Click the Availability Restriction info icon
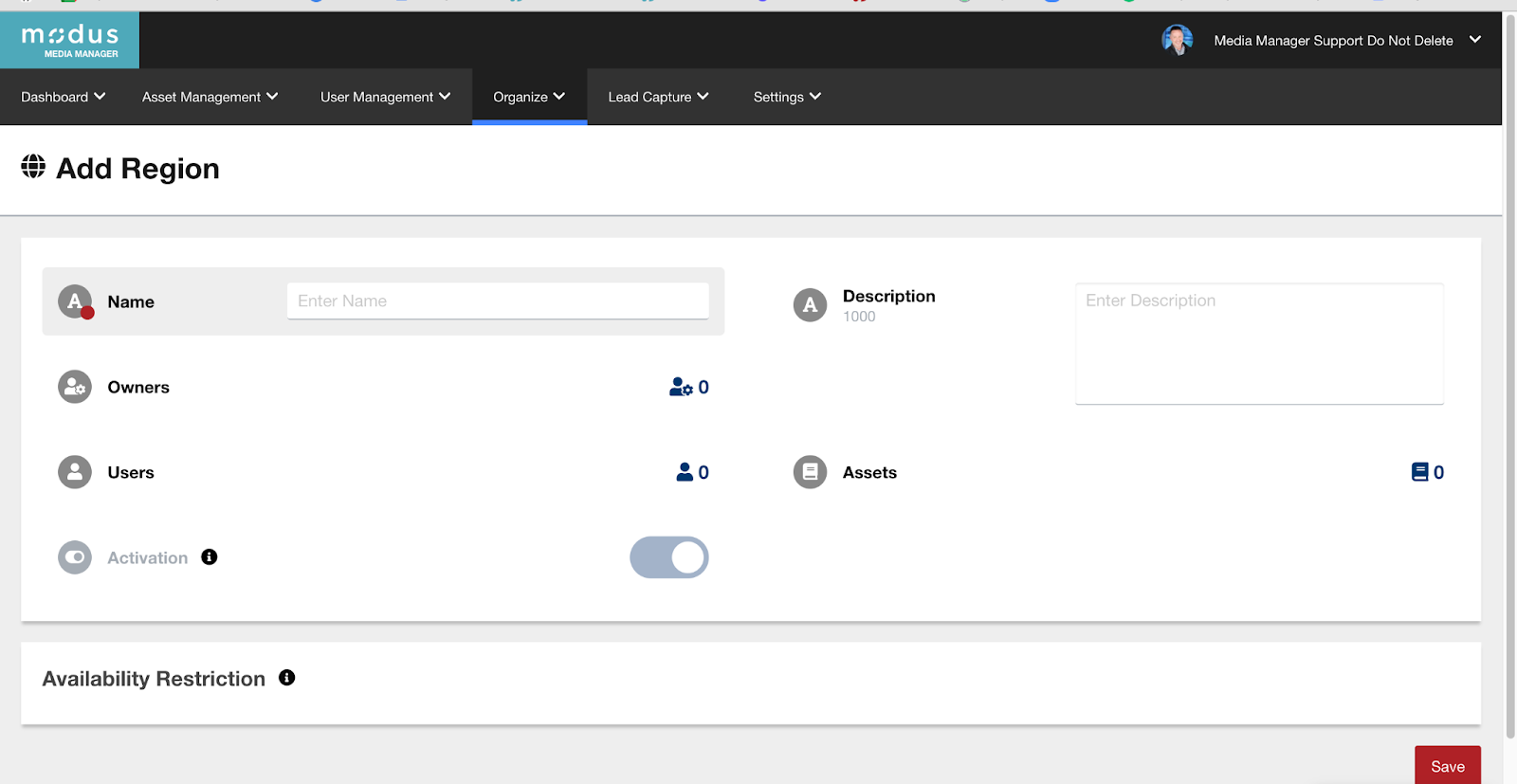1517x784 pixels. pyautogui.click(x=286, y=678)
